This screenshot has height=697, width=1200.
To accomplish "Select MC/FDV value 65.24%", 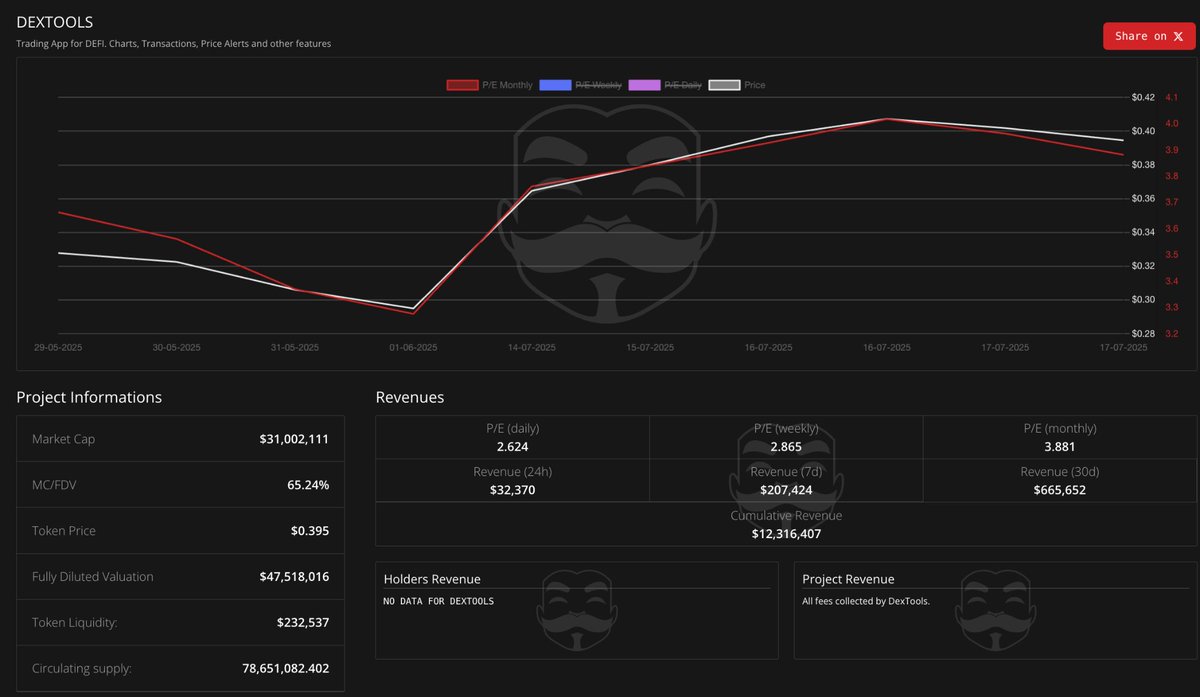I will (x=308, y=485).
